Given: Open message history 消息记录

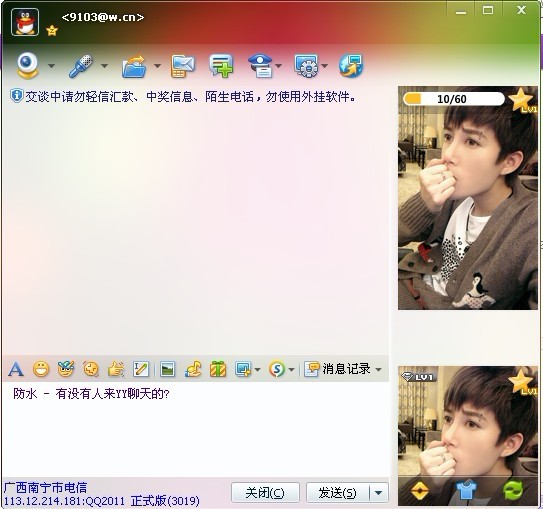Looking at the screenshot, I should [337, 369].
